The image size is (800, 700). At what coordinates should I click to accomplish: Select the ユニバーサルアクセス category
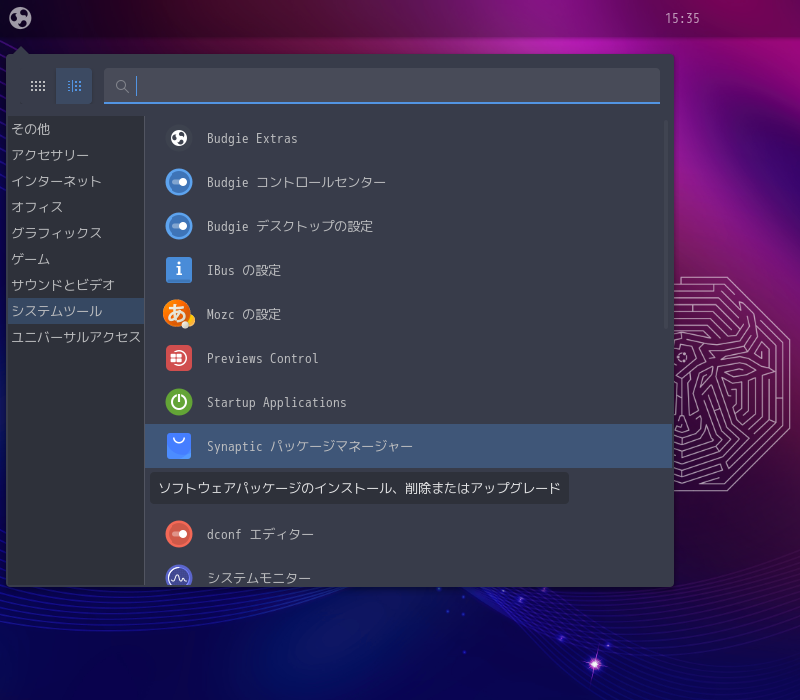pyautogui.click(x=76, y=337)
